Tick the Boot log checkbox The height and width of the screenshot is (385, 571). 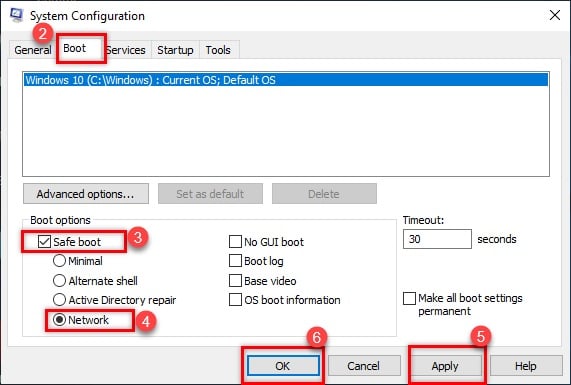point(235,261)
